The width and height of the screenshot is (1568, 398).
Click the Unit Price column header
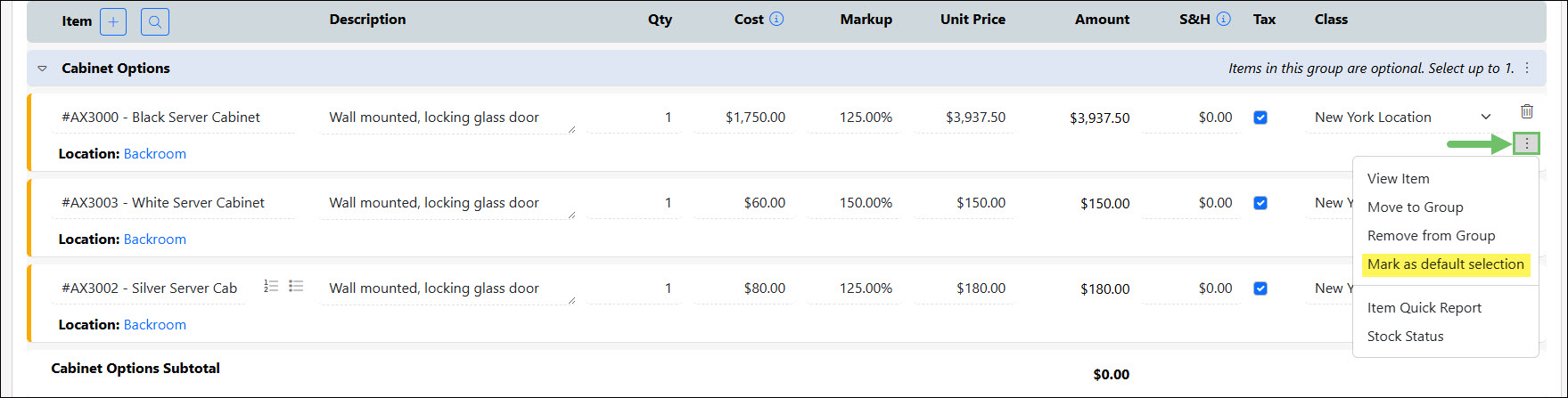pos(973,20)
